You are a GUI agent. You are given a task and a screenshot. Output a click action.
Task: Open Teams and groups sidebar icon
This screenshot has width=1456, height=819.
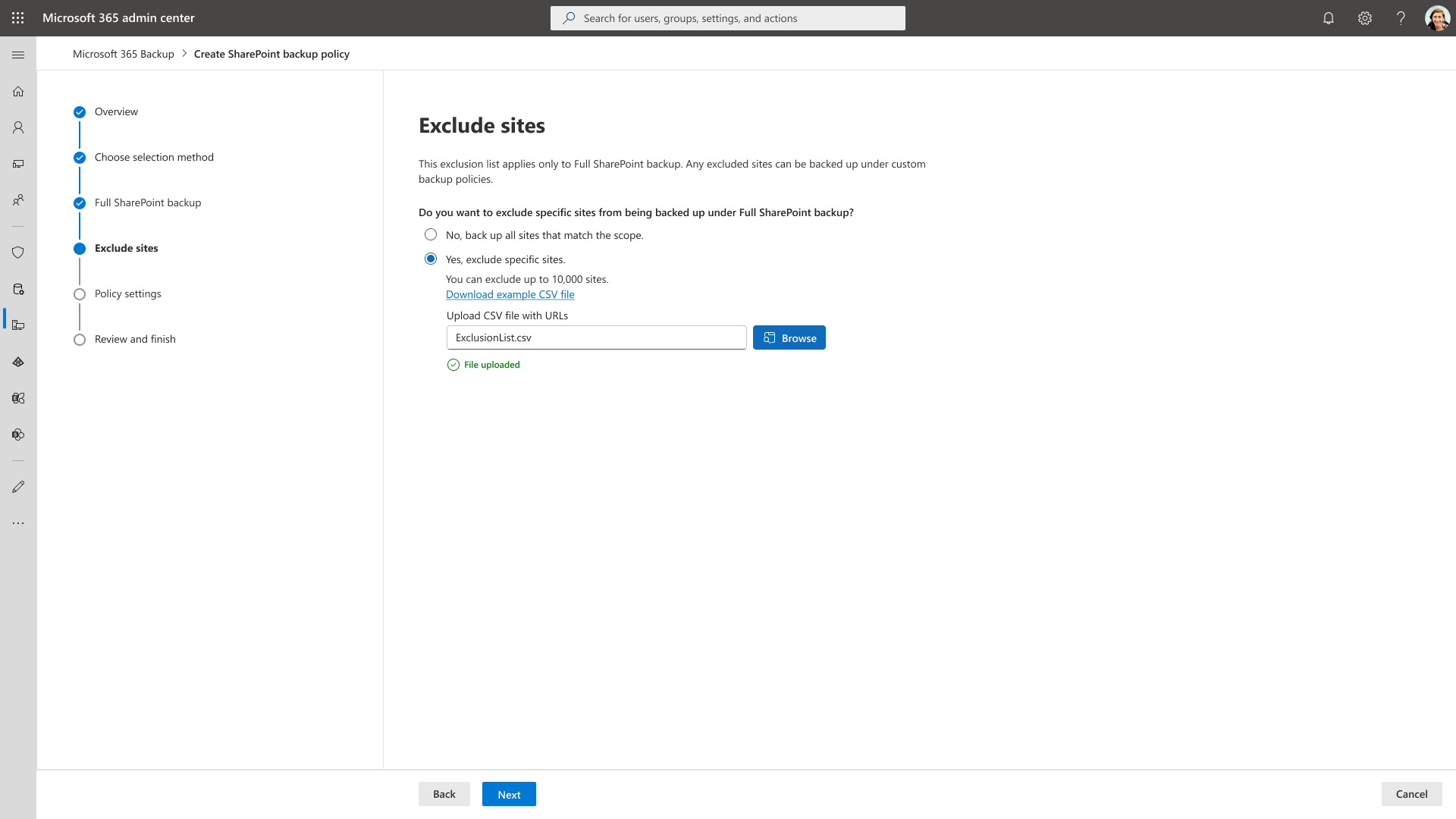(18, 200)
